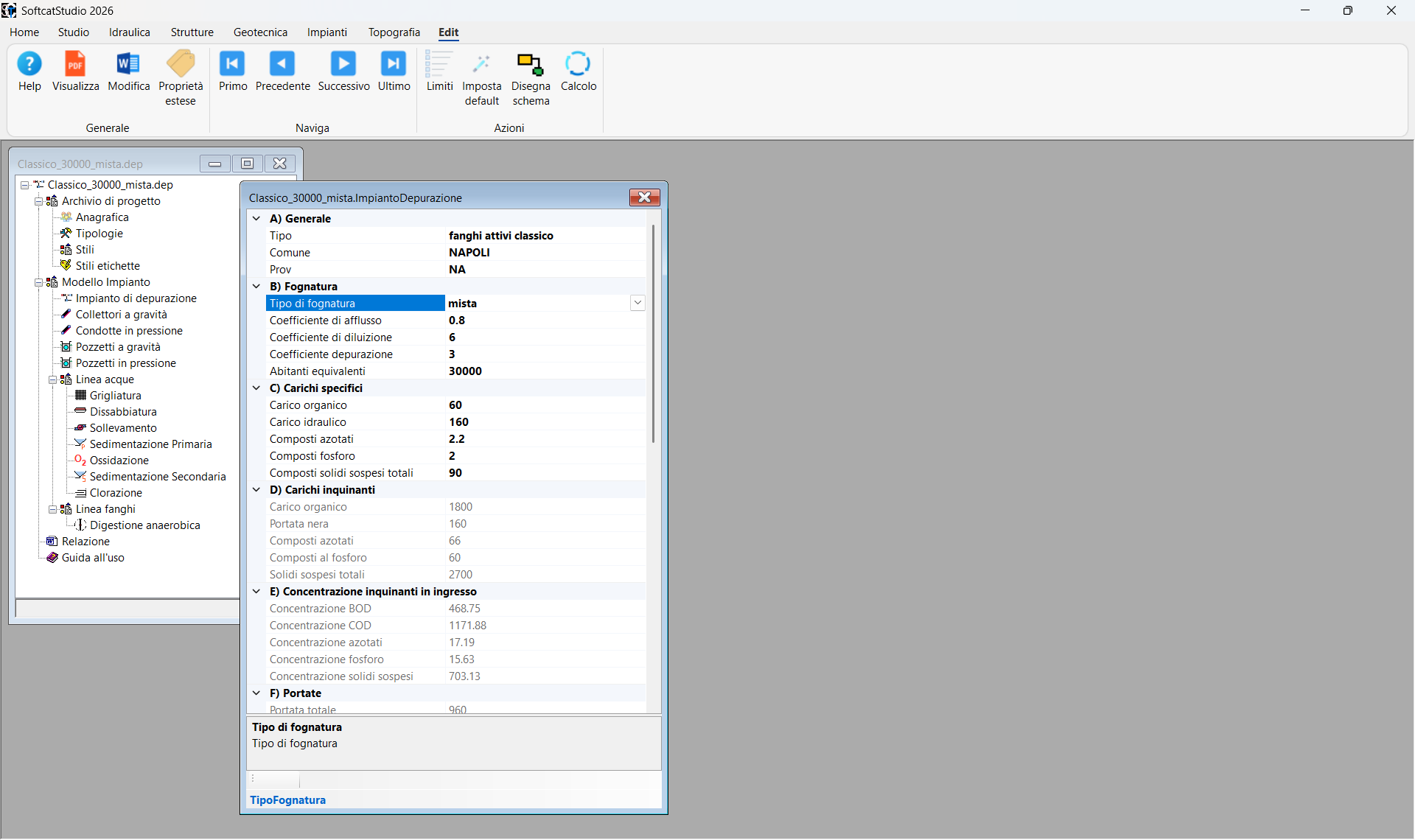The width and height of the screenshot is (1415, 840).
Task: Collapse A) Generale section
Action: click(x=256, y=219)
